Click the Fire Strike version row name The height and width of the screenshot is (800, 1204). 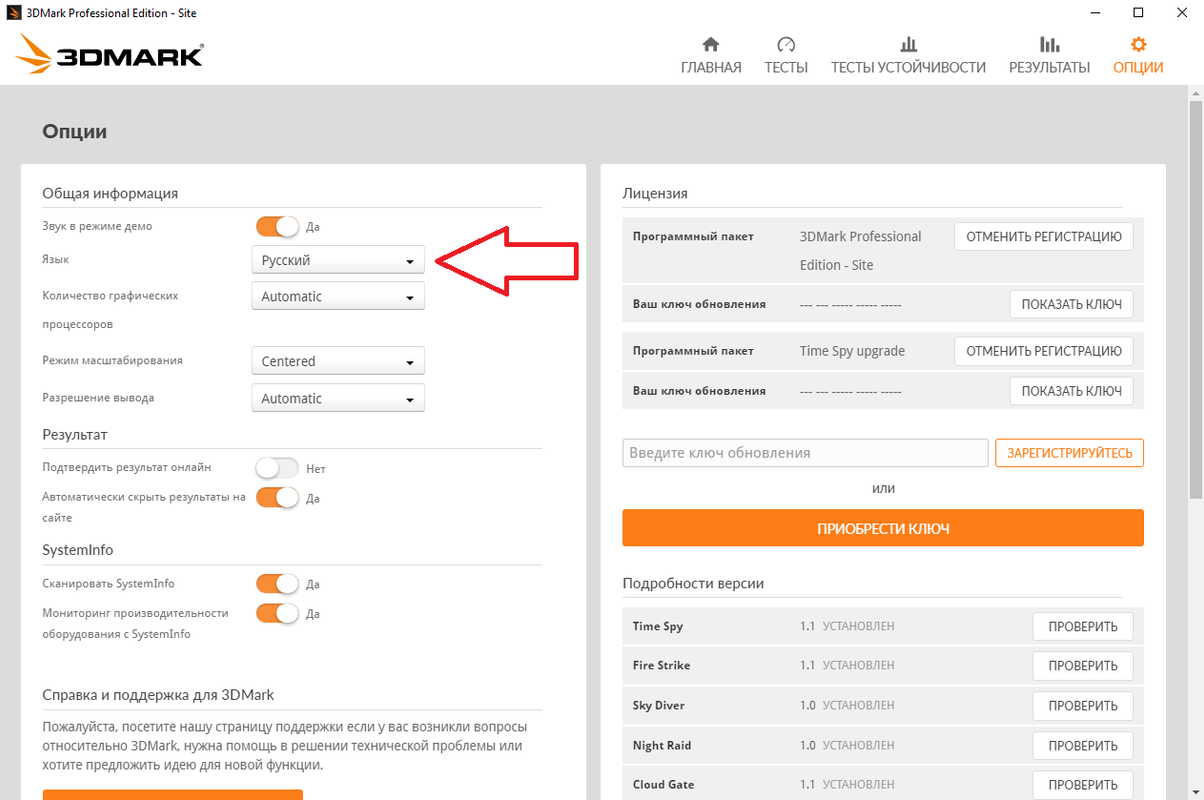point(661,665)
